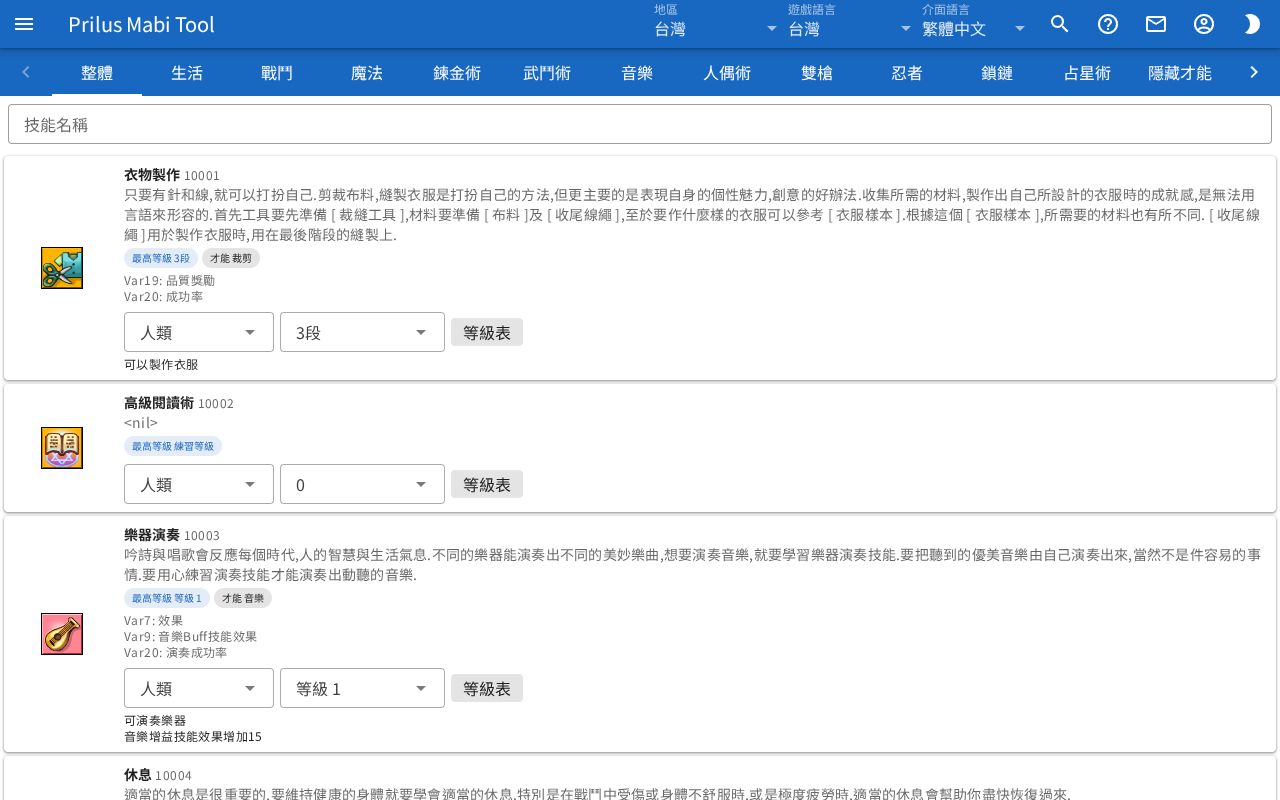The width and height of the screenshot is (1280, 800).
Task: Click the 最高等級 3段 chip
Action: click(x=161, y=258)
